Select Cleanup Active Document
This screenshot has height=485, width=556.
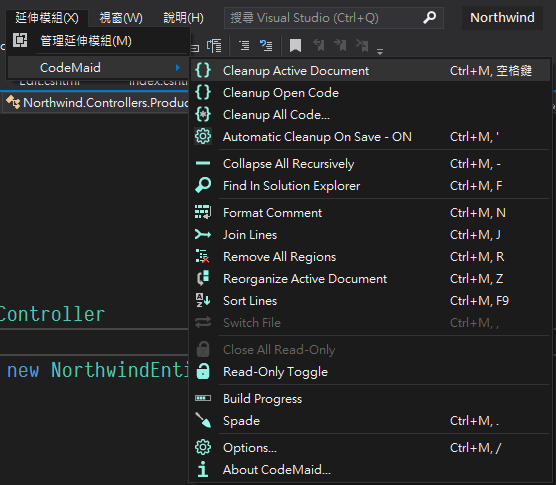[370, 71]
